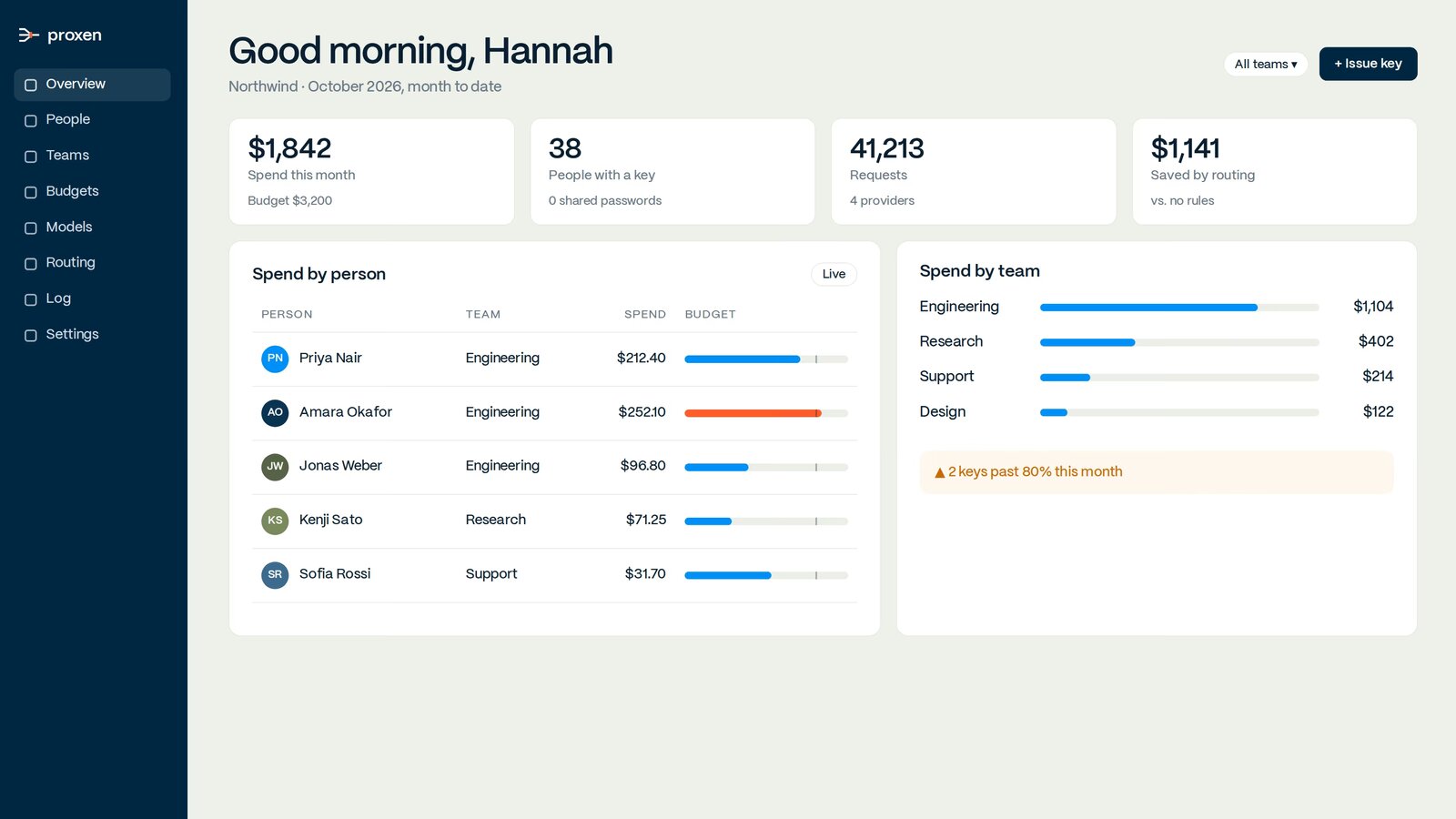
Task: Click the $212.40 spend value
Action: pyautogui.click(x=642, y=358)
